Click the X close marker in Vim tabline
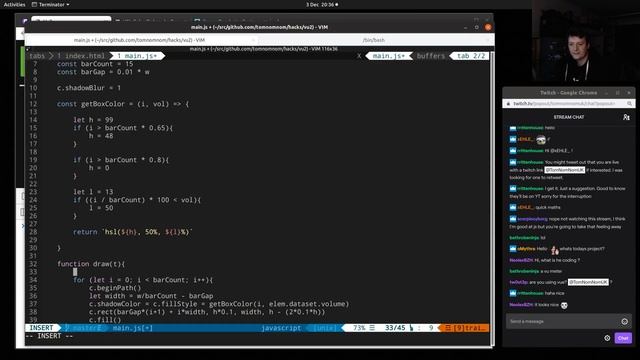This screenshot has width=640, height=360. pos(359,56)
